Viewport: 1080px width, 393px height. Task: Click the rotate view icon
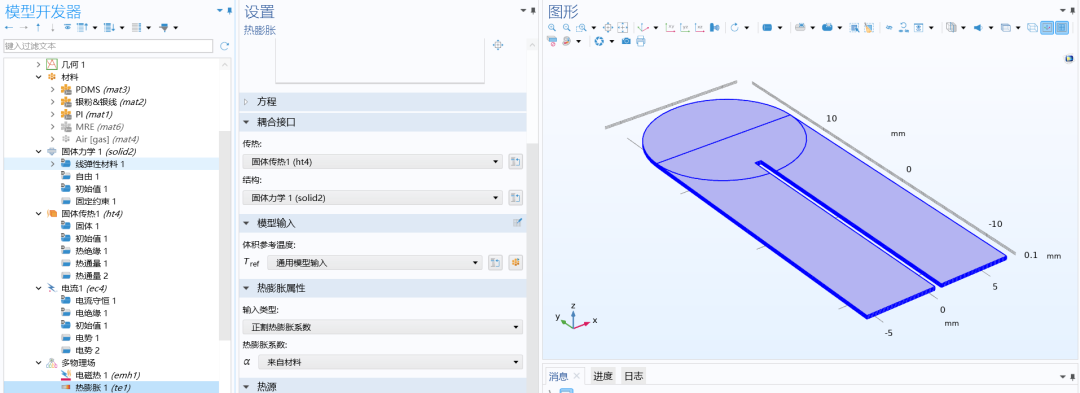tap(735, 28)
